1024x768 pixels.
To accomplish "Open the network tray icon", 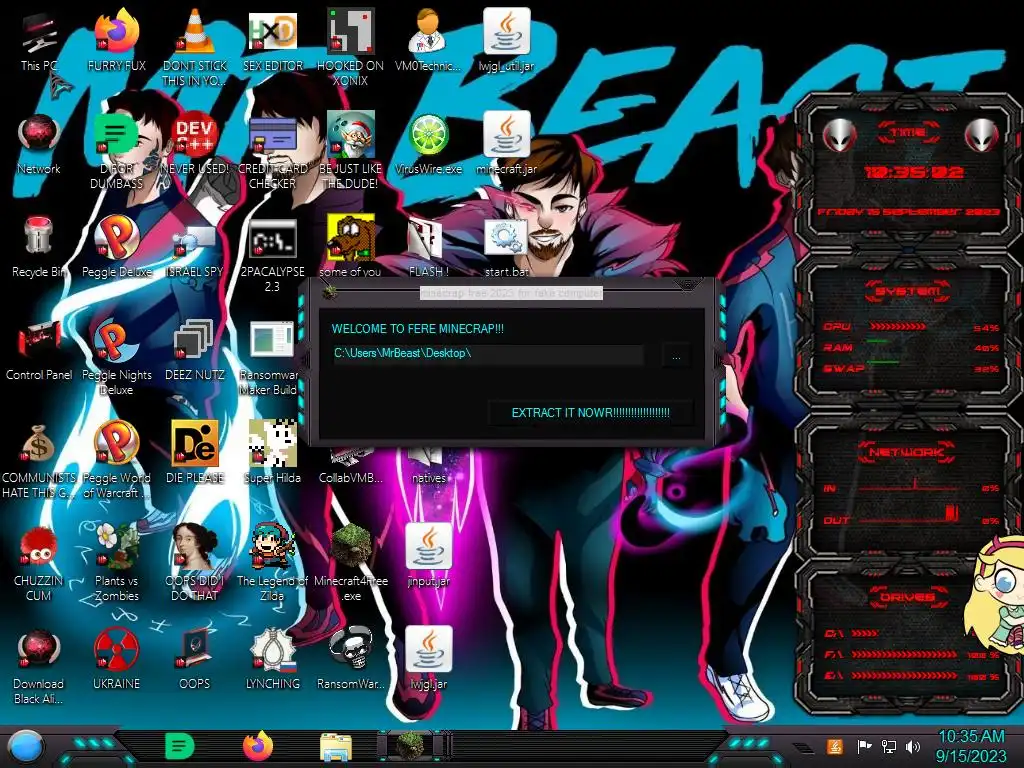I will 889,746.
